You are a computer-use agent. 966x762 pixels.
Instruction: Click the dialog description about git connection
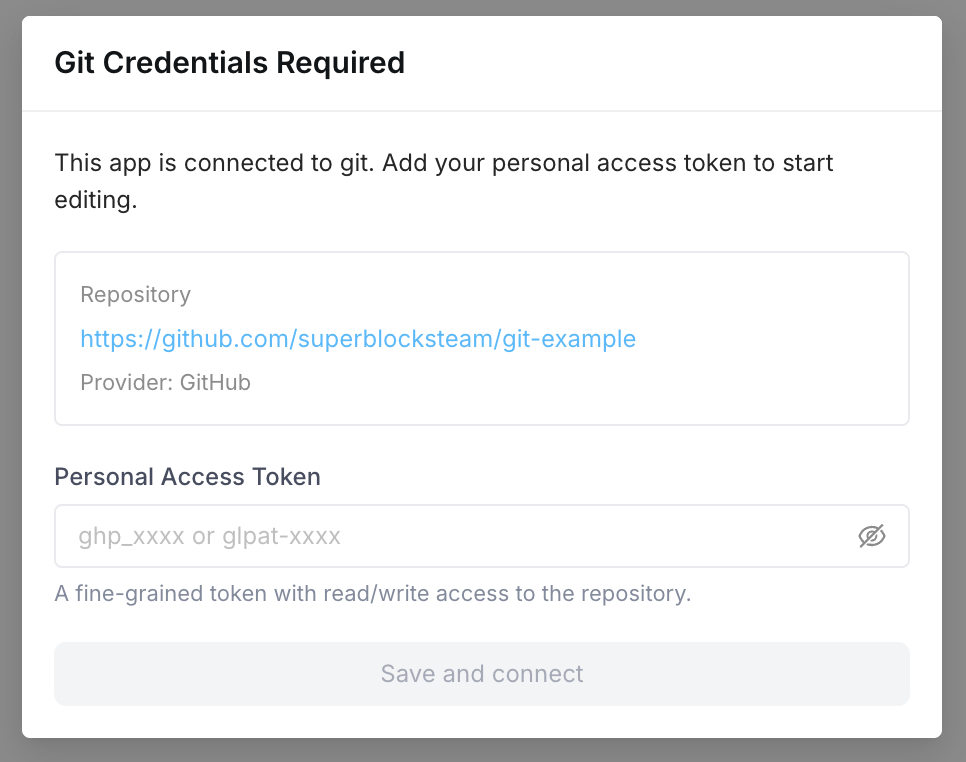click(443, 181)
